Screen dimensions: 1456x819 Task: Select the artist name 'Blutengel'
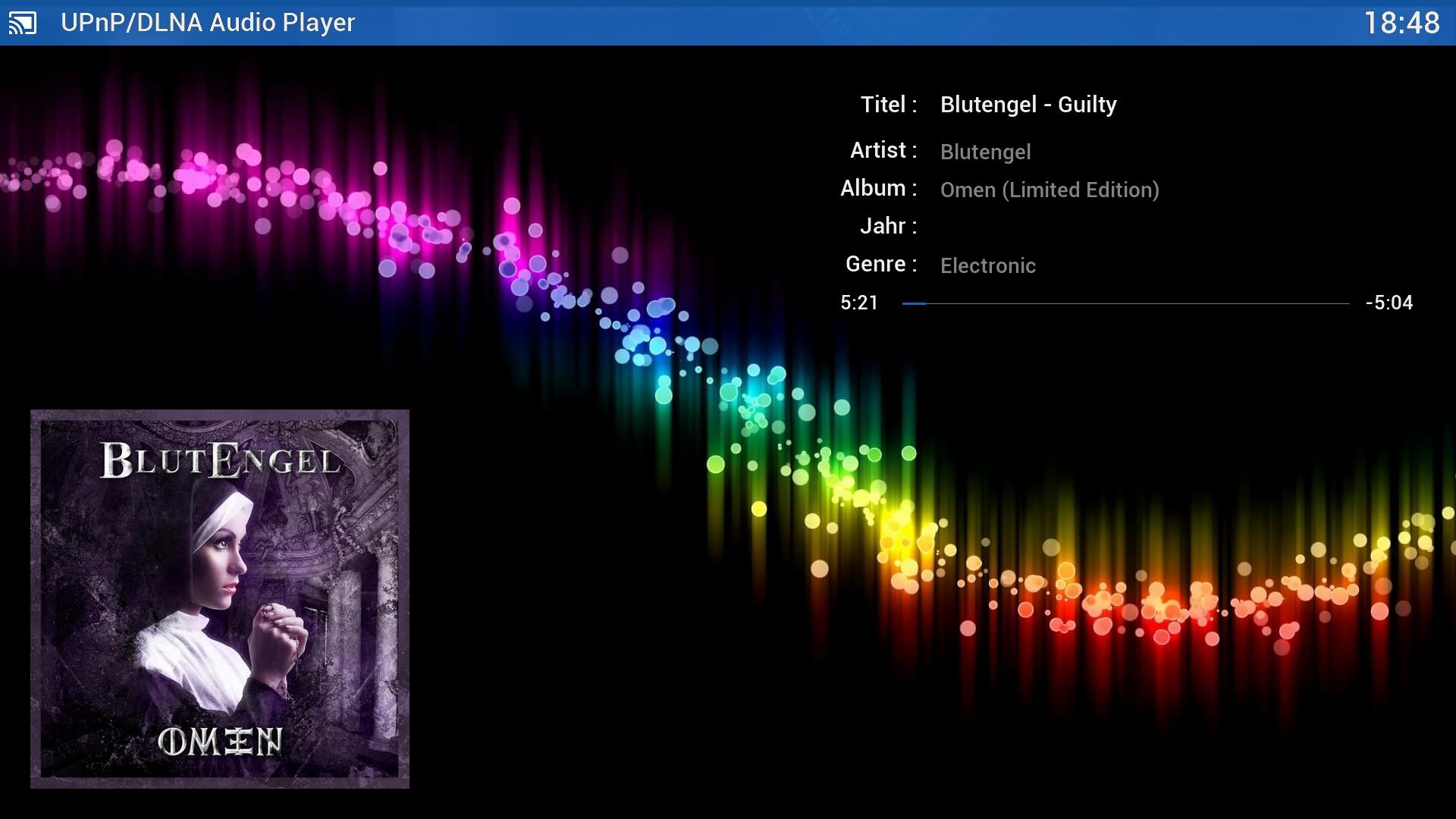tap(985, 152)
